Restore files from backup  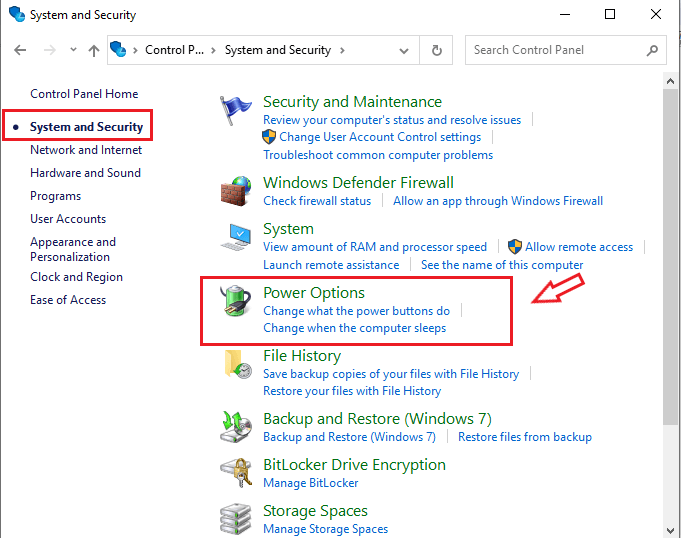(525, 437)
